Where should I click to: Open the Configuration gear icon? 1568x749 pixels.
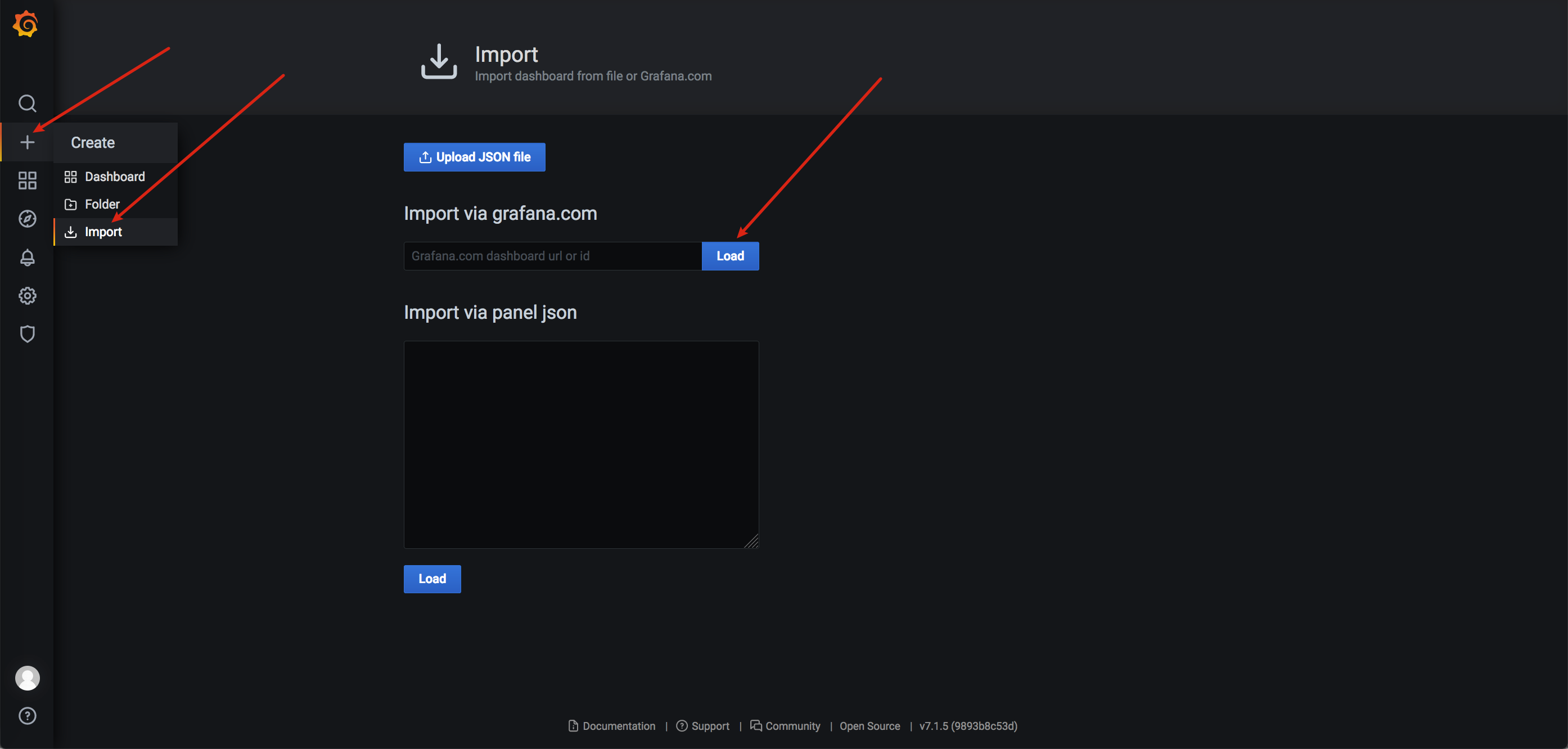pos(28,296)
